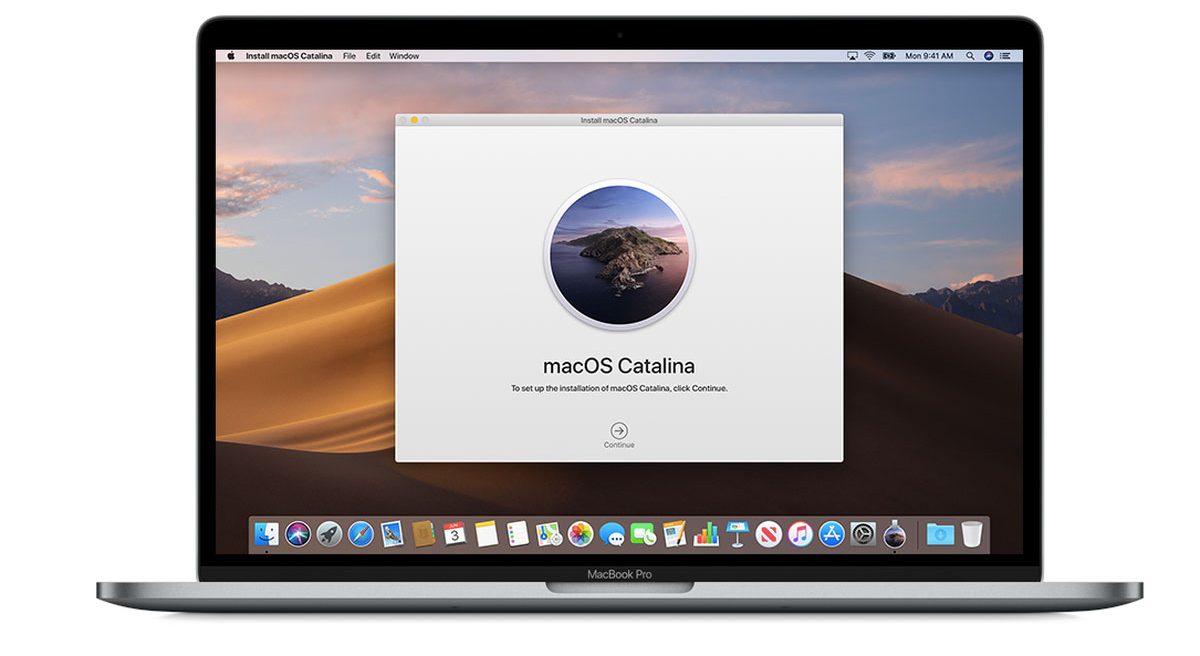Click the Mon 9:41 AM clock
Image resolution: width=1200 pixels, height=656 pixels.
927,56
